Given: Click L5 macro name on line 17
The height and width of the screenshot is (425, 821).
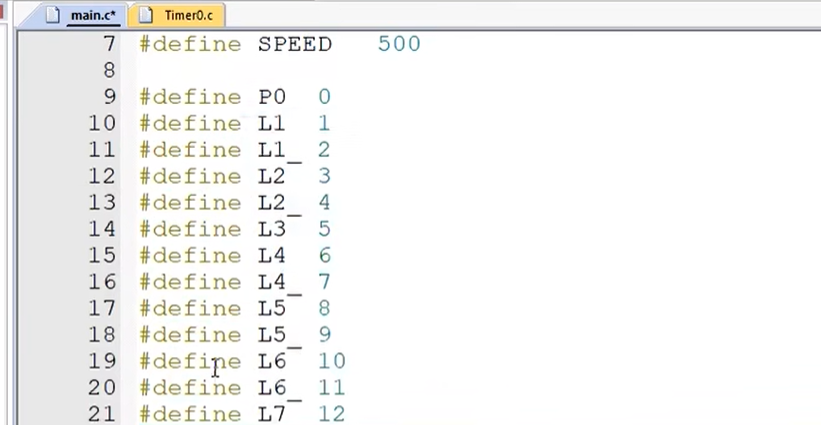Looking at the screenshot, I should click(272, 308).
